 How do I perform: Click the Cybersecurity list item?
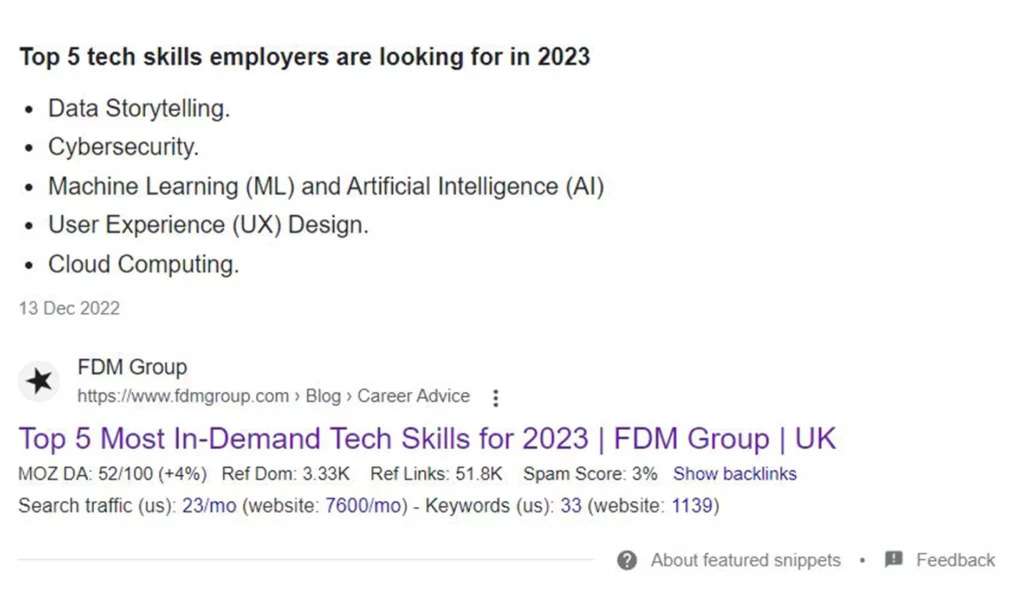[x=123, y=147]
